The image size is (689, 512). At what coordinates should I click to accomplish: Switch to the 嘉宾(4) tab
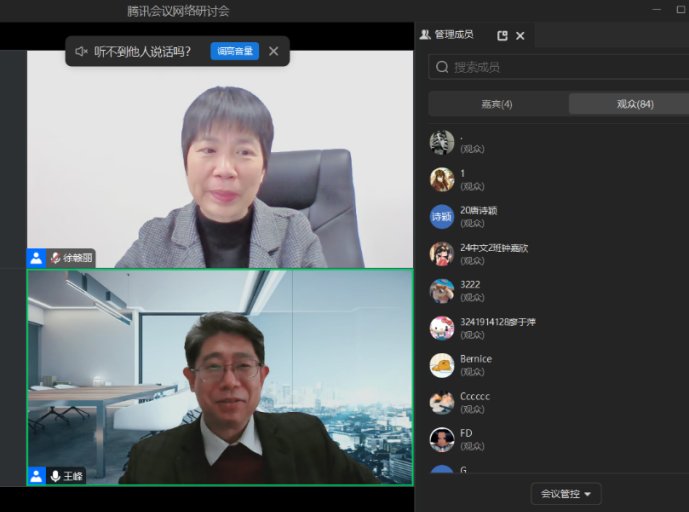(x=497, y=104)
